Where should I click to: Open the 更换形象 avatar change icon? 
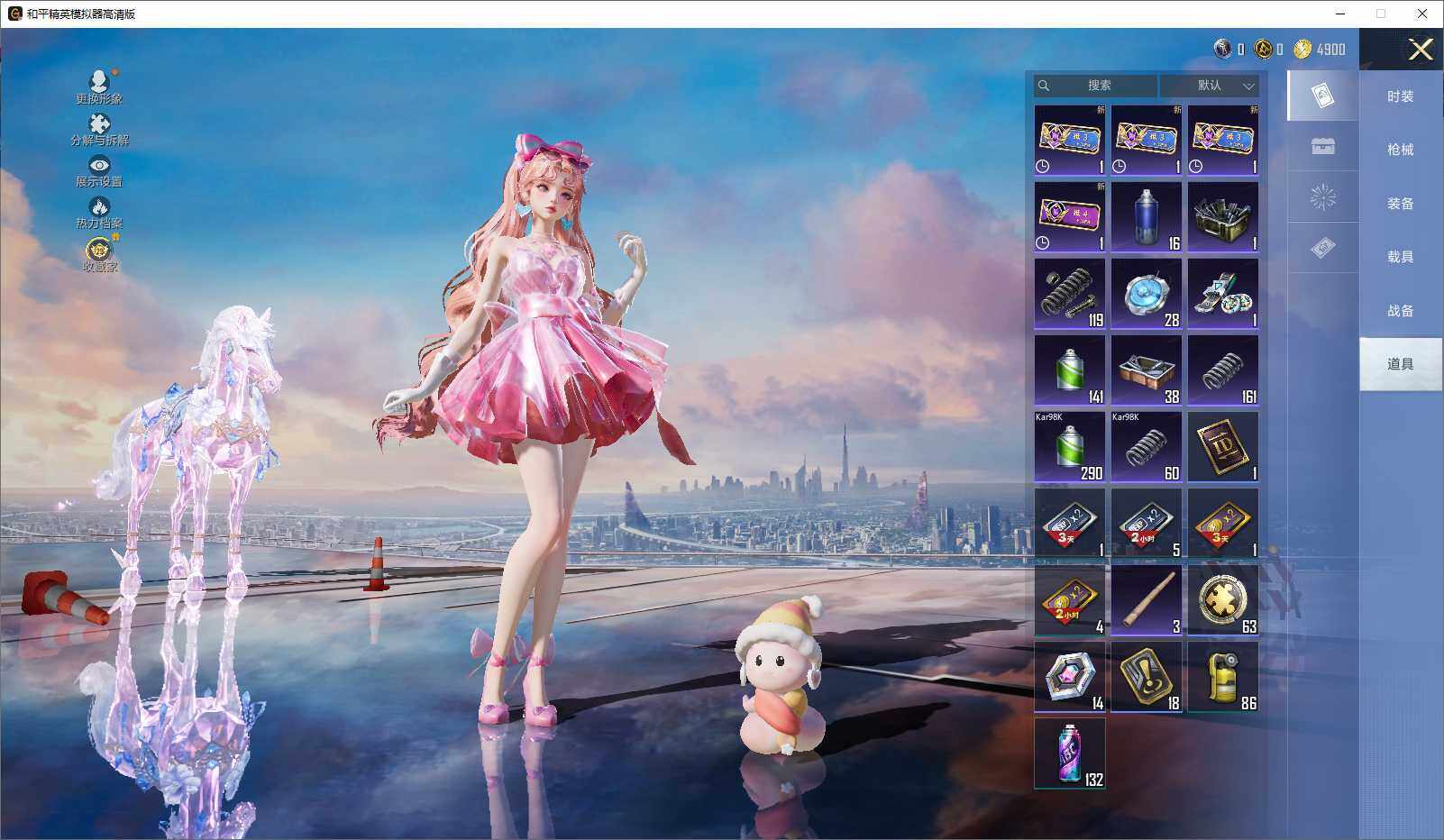[99, 87]
